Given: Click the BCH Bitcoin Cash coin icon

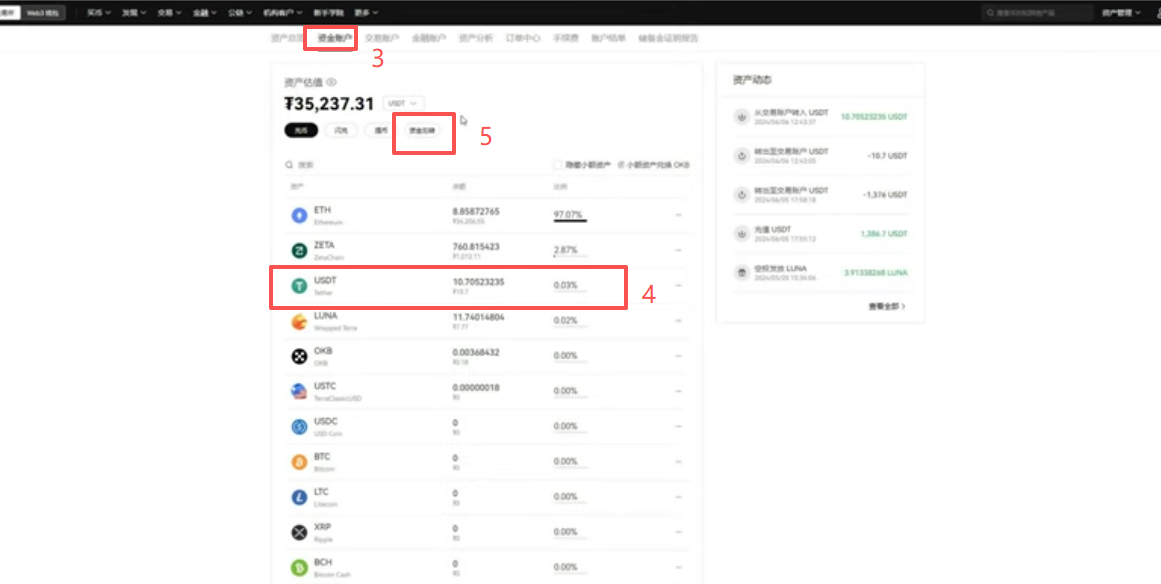Looking at the screenshot, I should pos(299,568).
